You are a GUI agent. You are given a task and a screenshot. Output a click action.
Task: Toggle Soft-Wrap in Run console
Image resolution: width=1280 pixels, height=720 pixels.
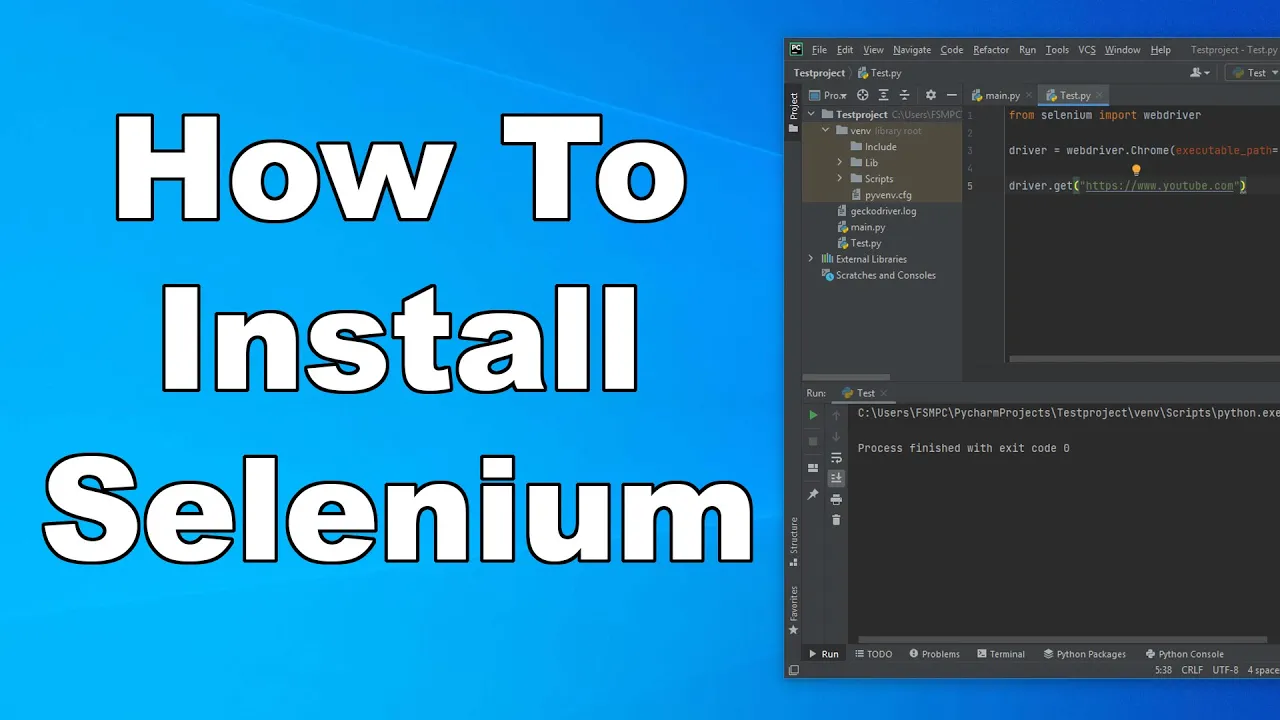pos(837,458)
